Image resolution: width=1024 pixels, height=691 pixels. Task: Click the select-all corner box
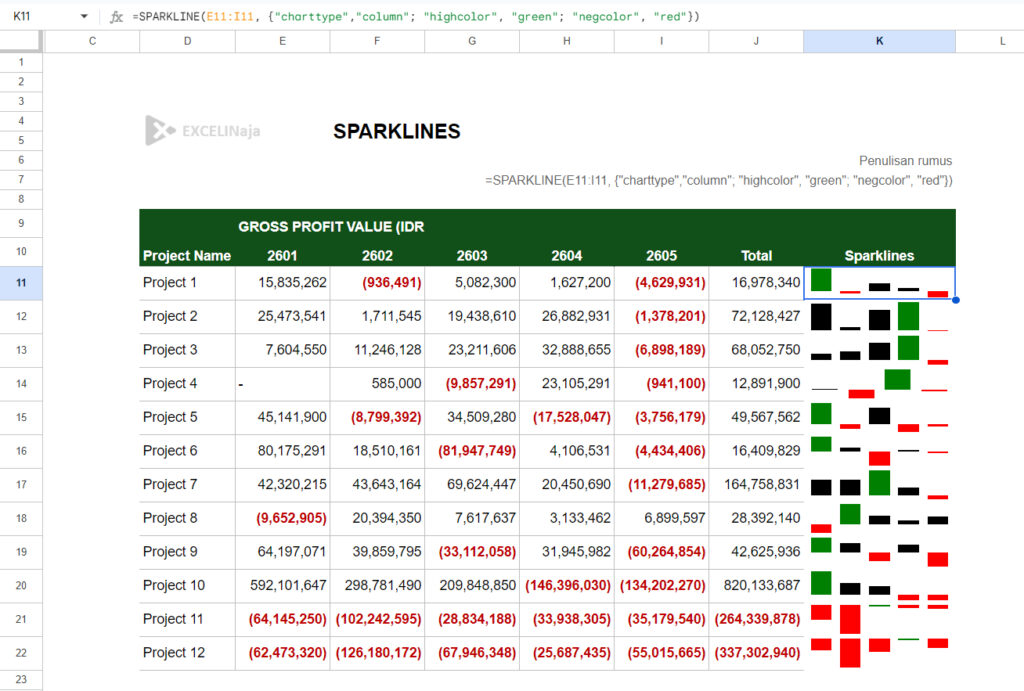pyautogui.click(x=21, y=41)
